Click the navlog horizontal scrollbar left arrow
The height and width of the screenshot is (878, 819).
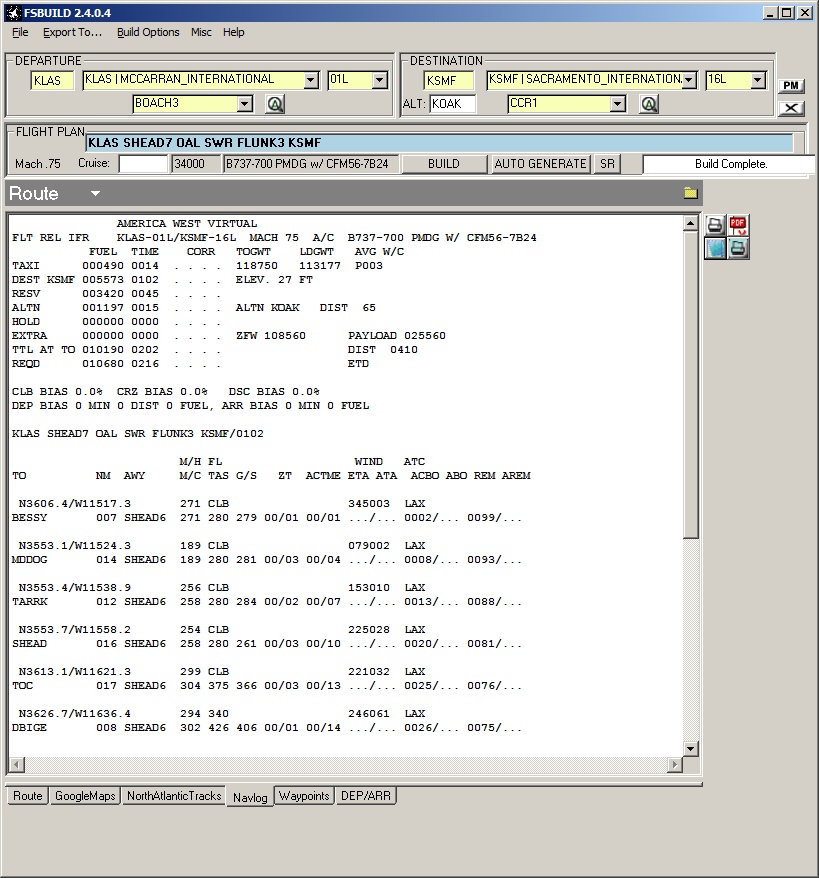coord(17,764)
